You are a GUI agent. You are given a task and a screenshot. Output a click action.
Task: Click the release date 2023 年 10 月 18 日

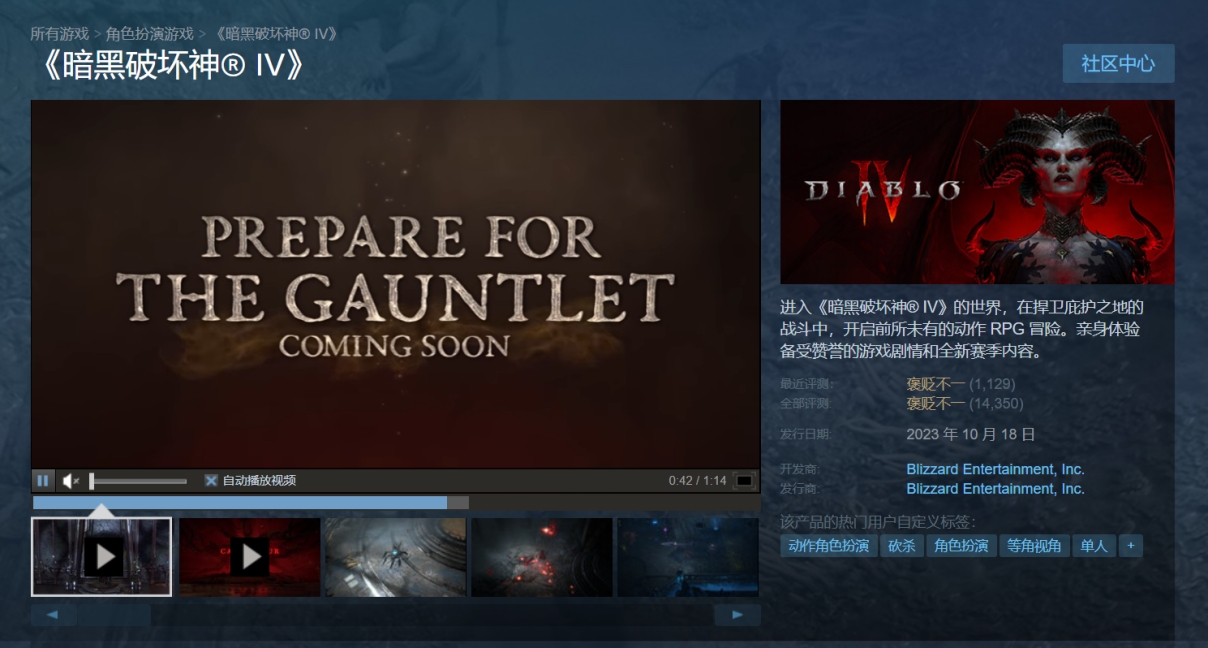[970, 434]
